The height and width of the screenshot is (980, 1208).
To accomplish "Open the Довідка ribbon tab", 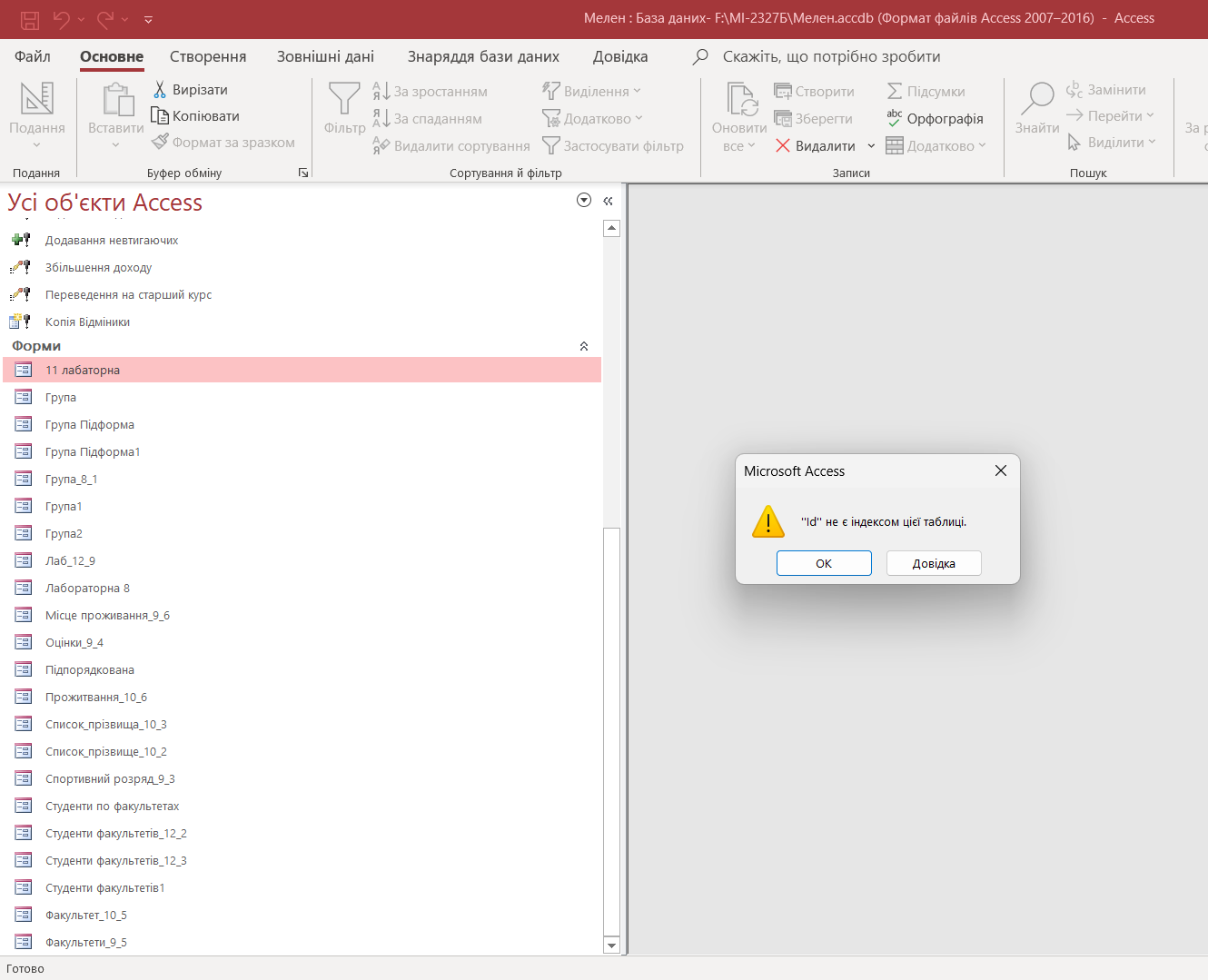I will point(620,56).
